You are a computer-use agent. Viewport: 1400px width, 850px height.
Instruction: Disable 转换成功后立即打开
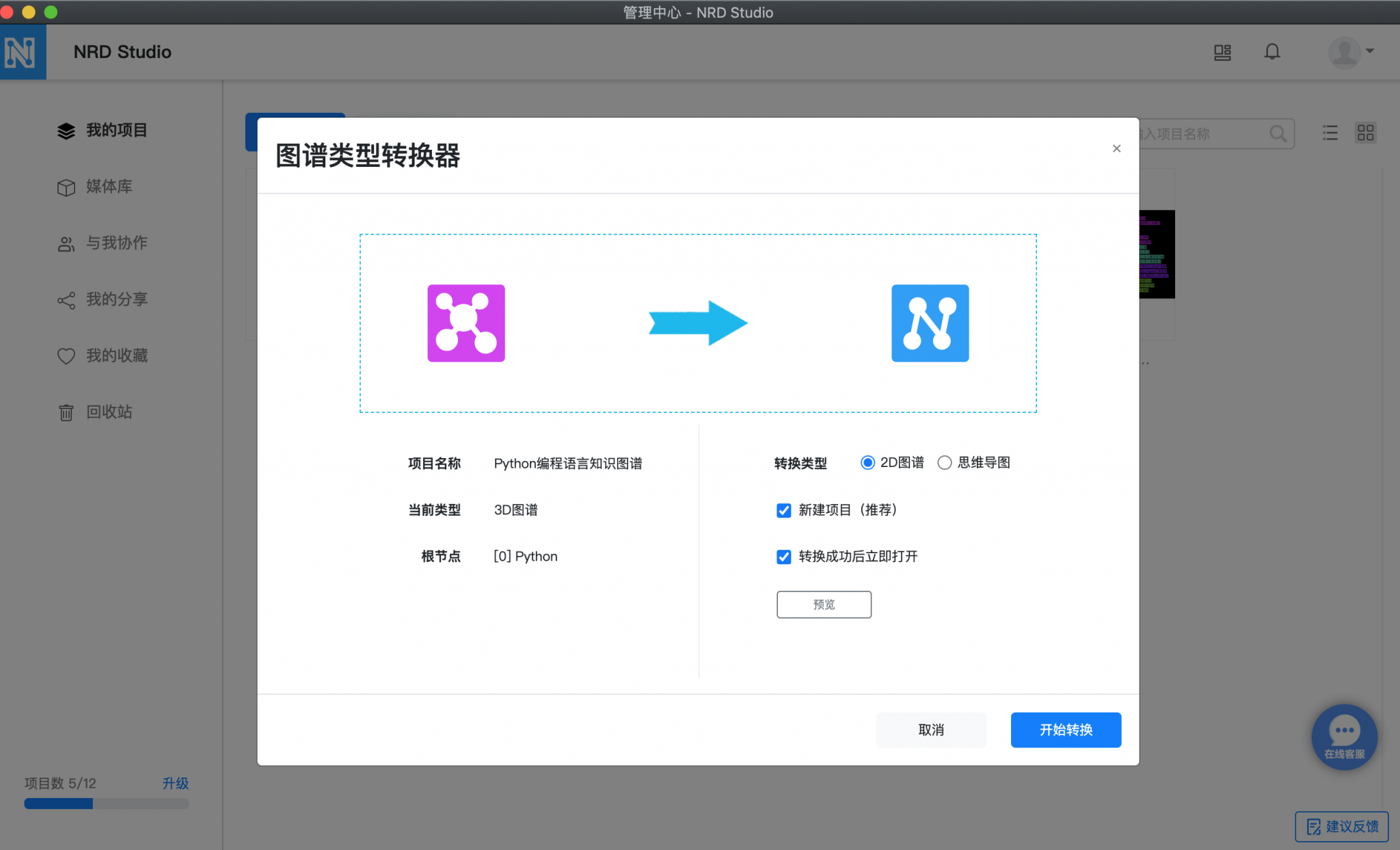coord(783,557)
